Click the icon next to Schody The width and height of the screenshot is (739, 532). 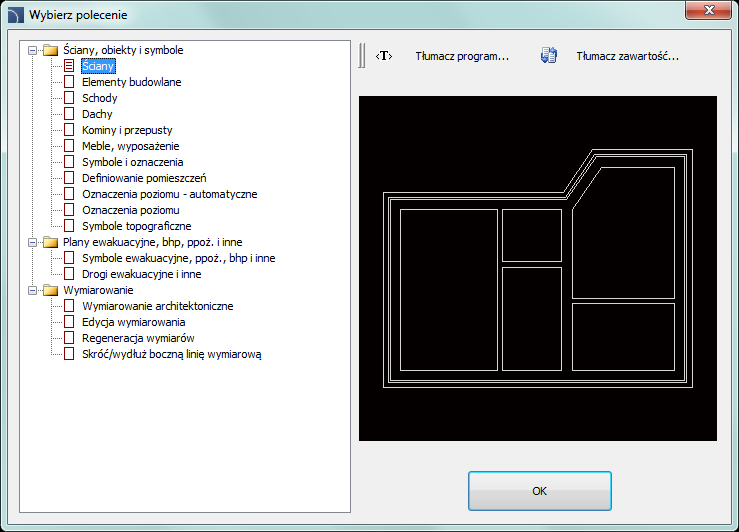point(69,98)
